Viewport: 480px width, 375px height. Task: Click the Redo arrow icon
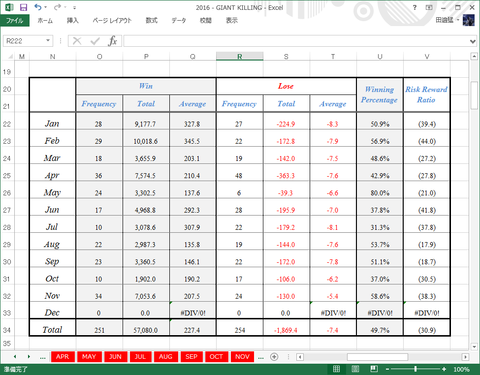58,7
